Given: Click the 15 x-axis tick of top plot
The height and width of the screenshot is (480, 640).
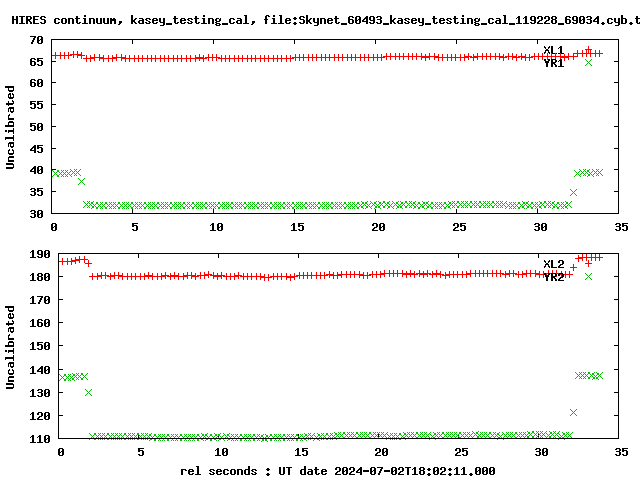Looking at the screenshot, I should [x=297, y=227].
